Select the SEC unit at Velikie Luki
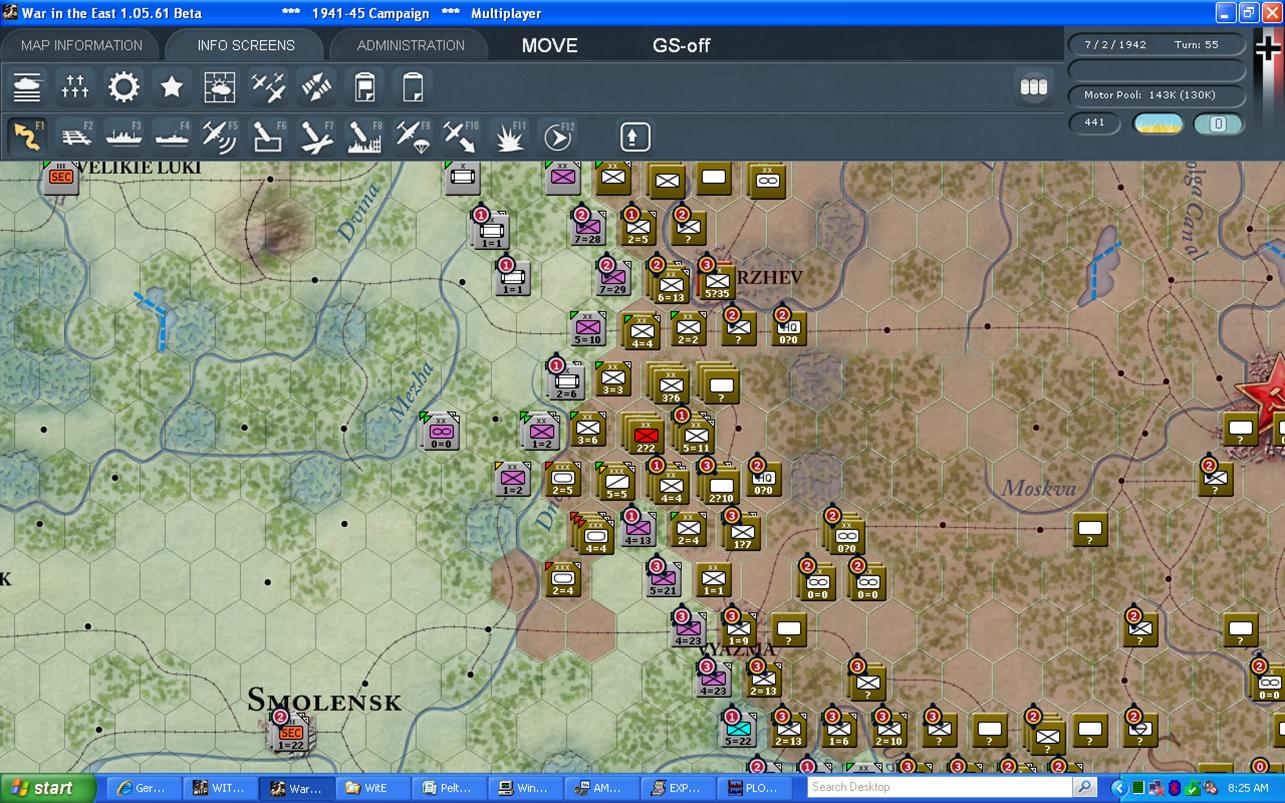This screenshot has width=1285, height=803. [61, 177]
